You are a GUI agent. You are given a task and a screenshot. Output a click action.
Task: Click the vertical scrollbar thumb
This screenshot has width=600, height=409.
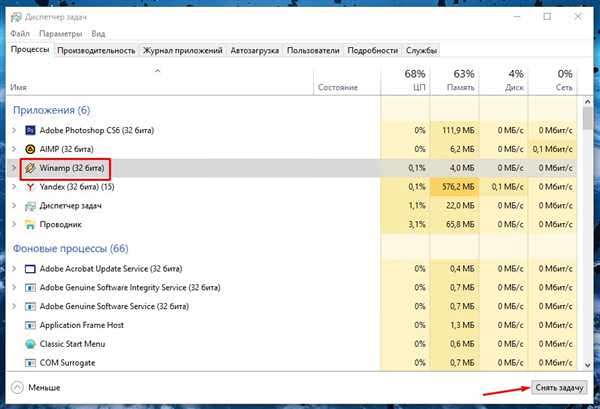(x=588, y=119)
